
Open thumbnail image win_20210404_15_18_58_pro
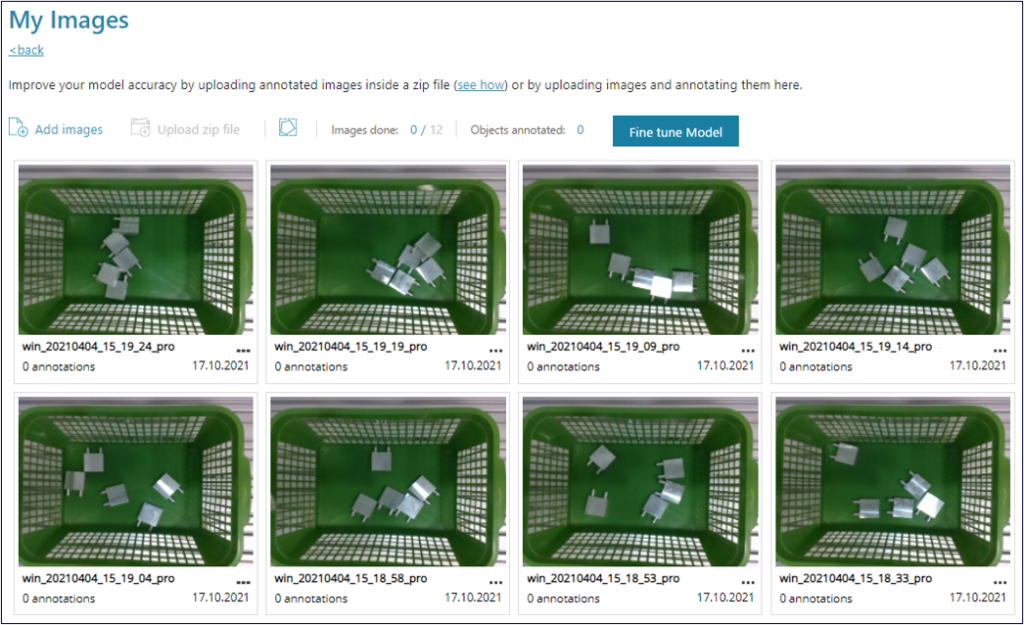point(388,481)
